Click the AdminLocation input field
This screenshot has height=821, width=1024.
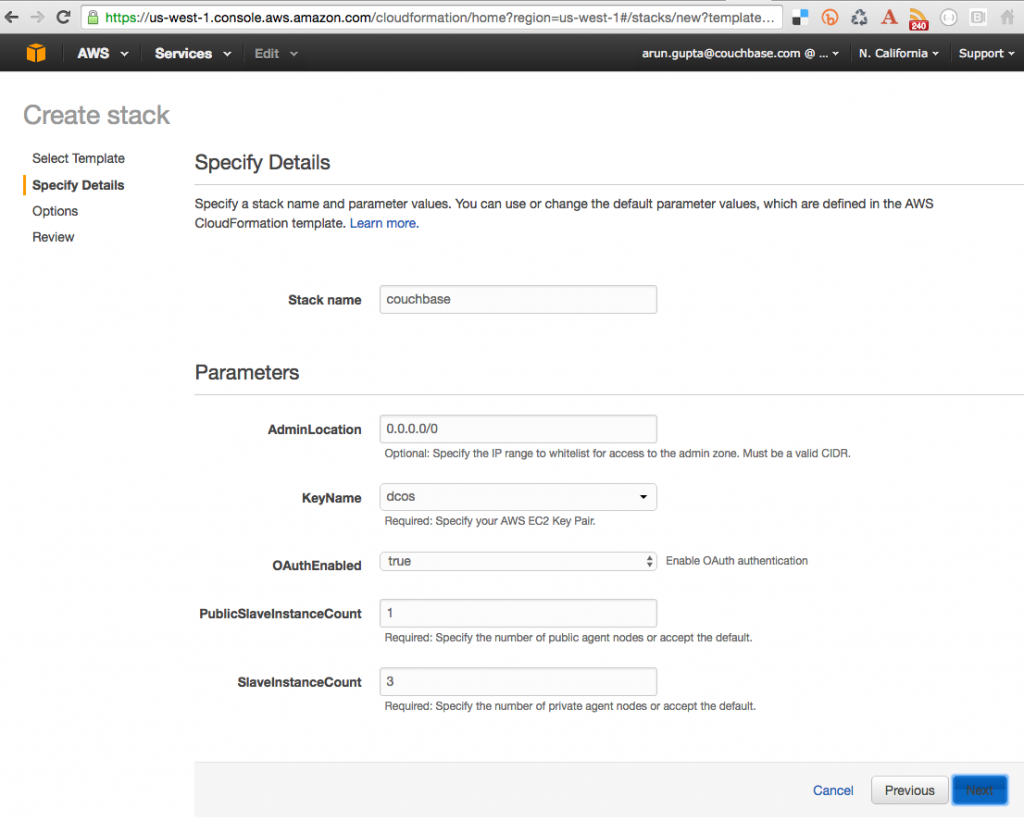point(518,429)
